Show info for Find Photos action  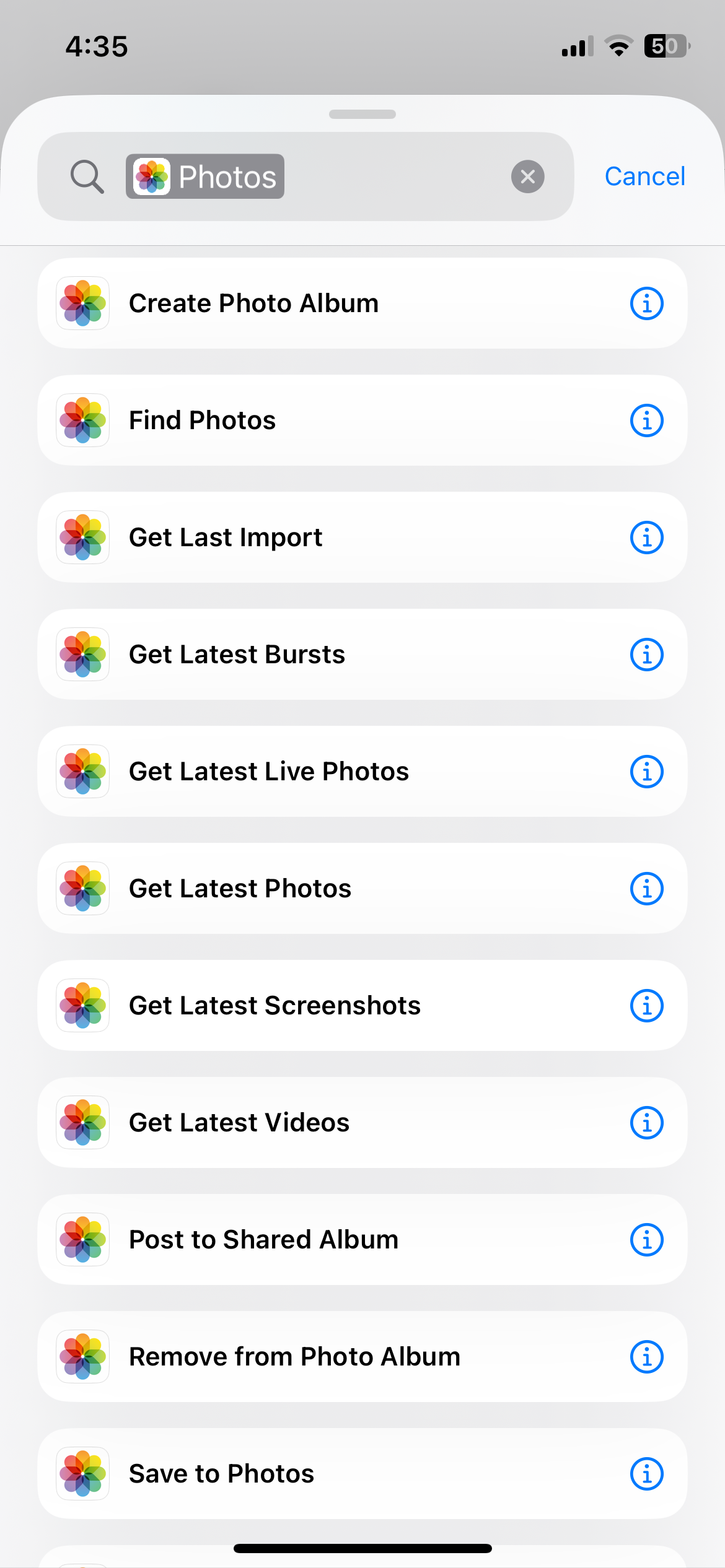click(x=646, y=420)
